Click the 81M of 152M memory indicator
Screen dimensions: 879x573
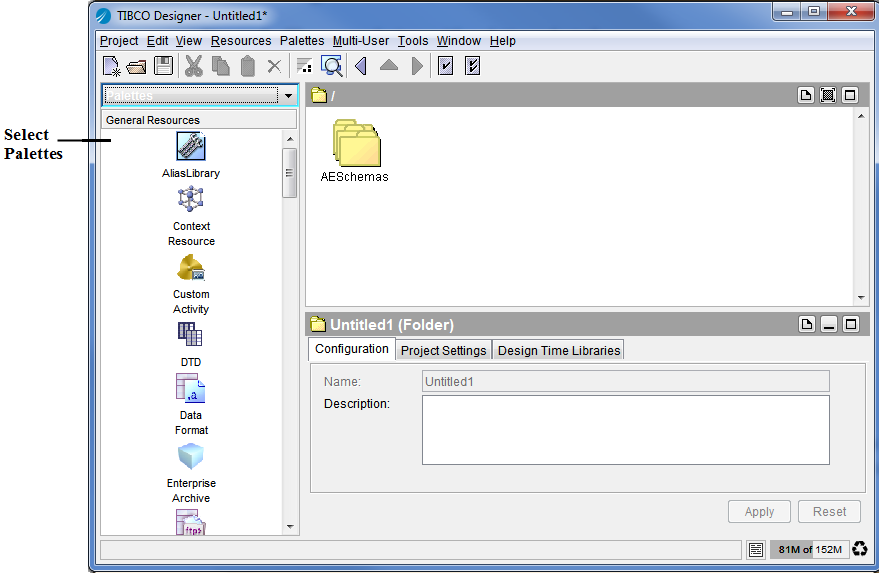pyautogui.click(x=809, y=549)
